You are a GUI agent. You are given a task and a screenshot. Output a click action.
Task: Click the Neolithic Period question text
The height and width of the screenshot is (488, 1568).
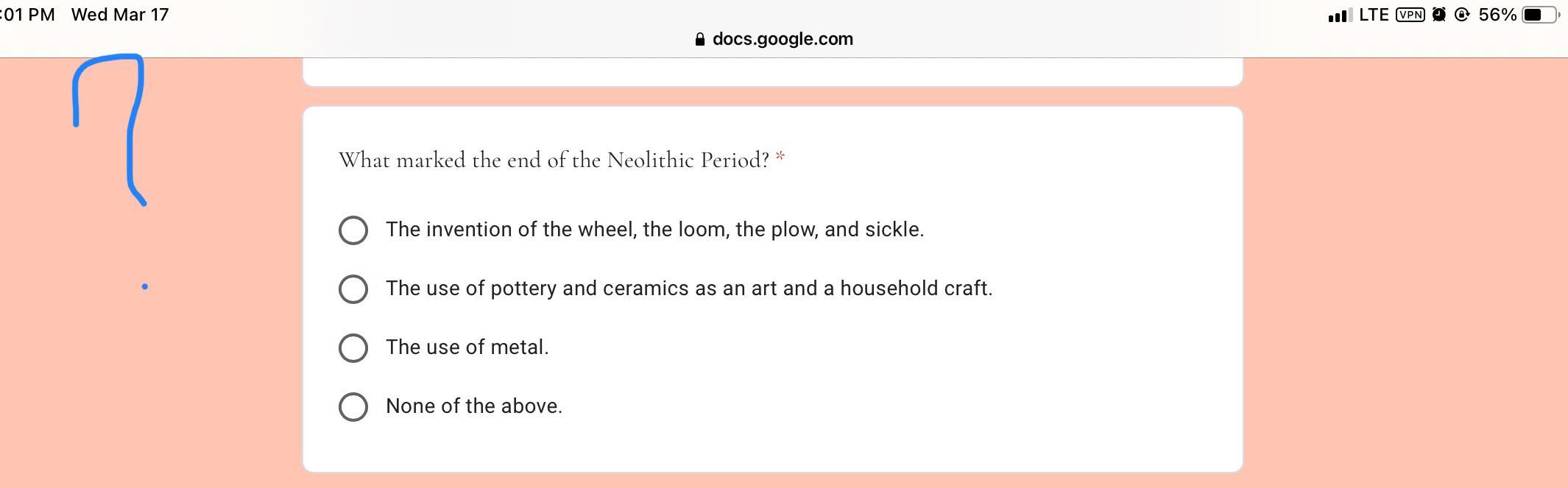tap(554, 160)
